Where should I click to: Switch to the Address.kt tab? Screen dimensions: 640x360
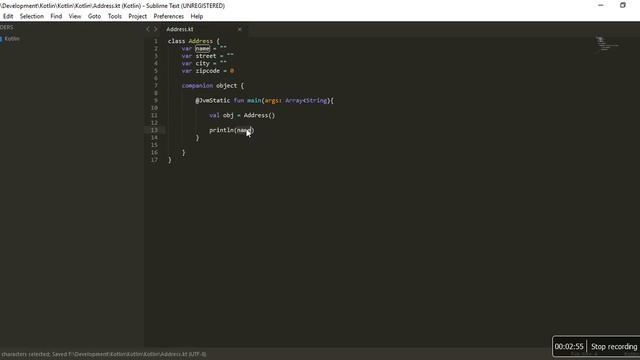(180, 29)
